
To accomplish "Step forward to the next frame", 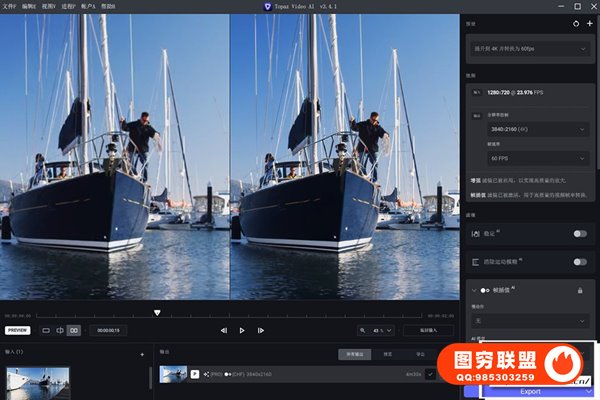I will pyautogui.click(x=260, y=330).
